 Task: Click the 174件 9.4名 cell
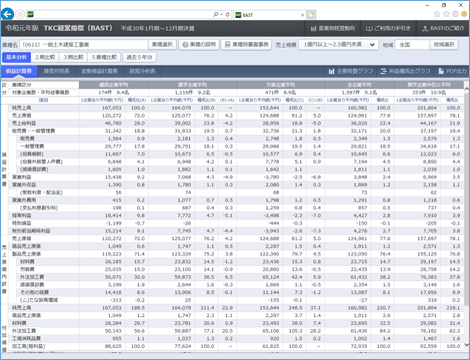tap(114, 92)
